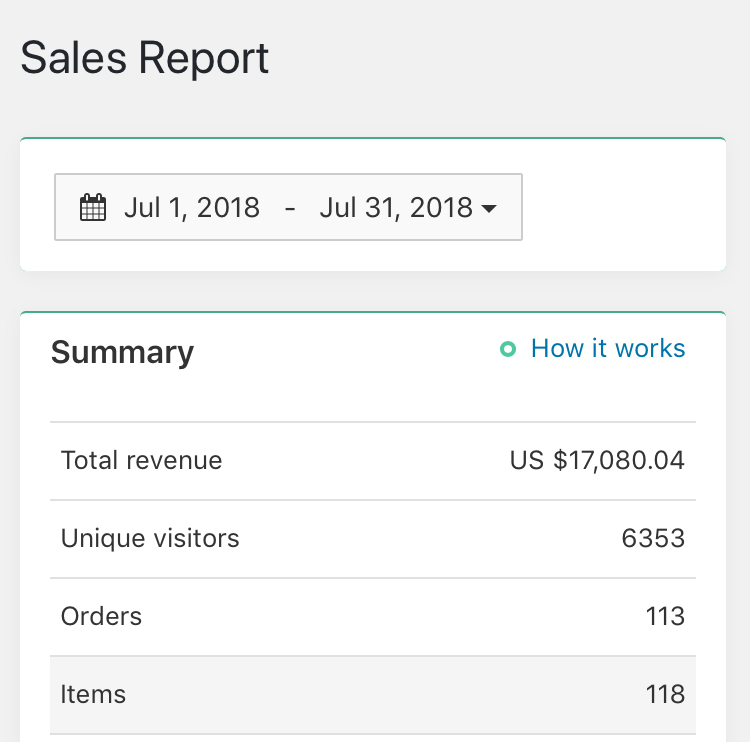Select the Jul 1, 2018 start date
Screen dimensions: 750x742
point(192,208)
